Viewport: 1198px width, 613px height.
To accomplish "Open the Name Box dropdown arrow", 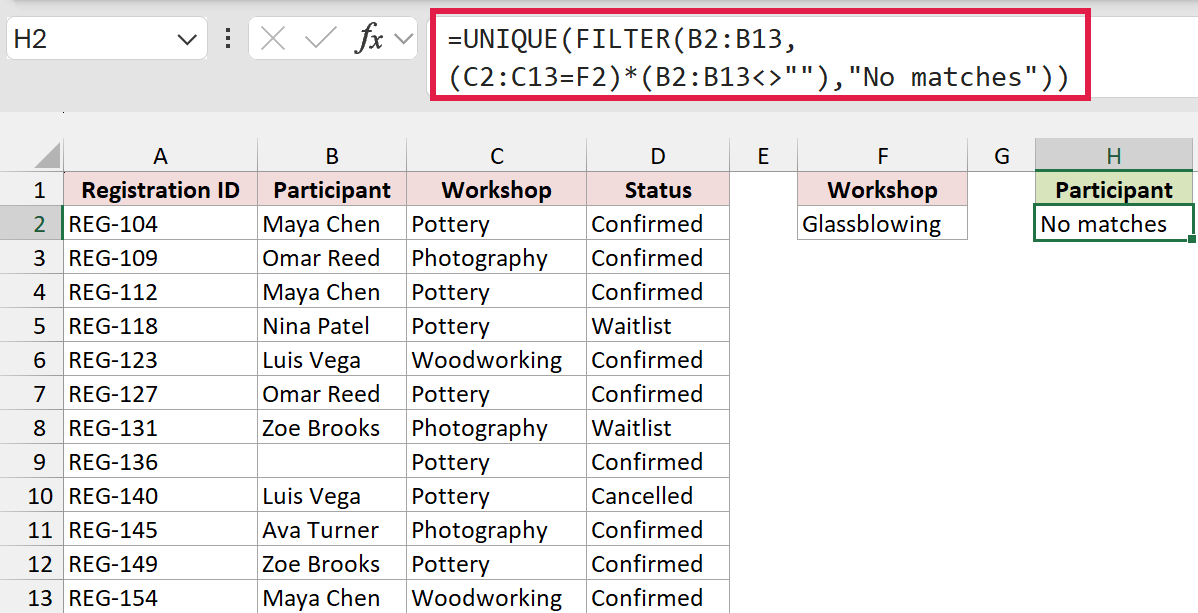I will pos(186,39).
